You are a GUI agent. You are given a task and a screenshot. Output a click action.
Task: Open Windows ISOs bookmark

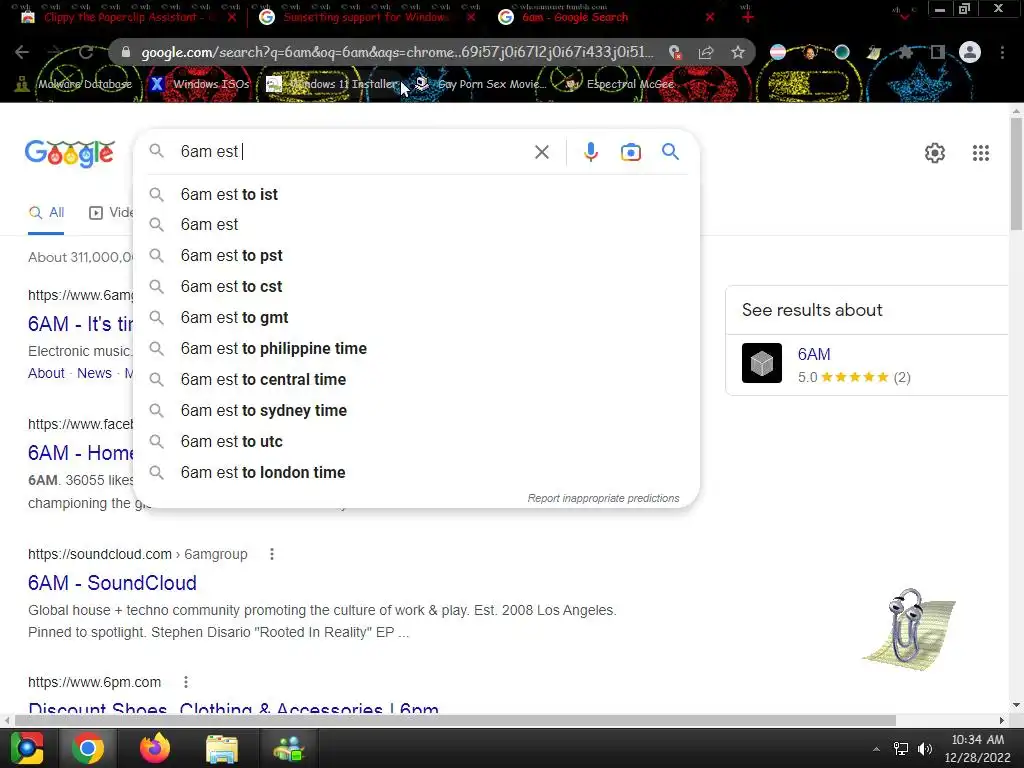coord(200,84)
